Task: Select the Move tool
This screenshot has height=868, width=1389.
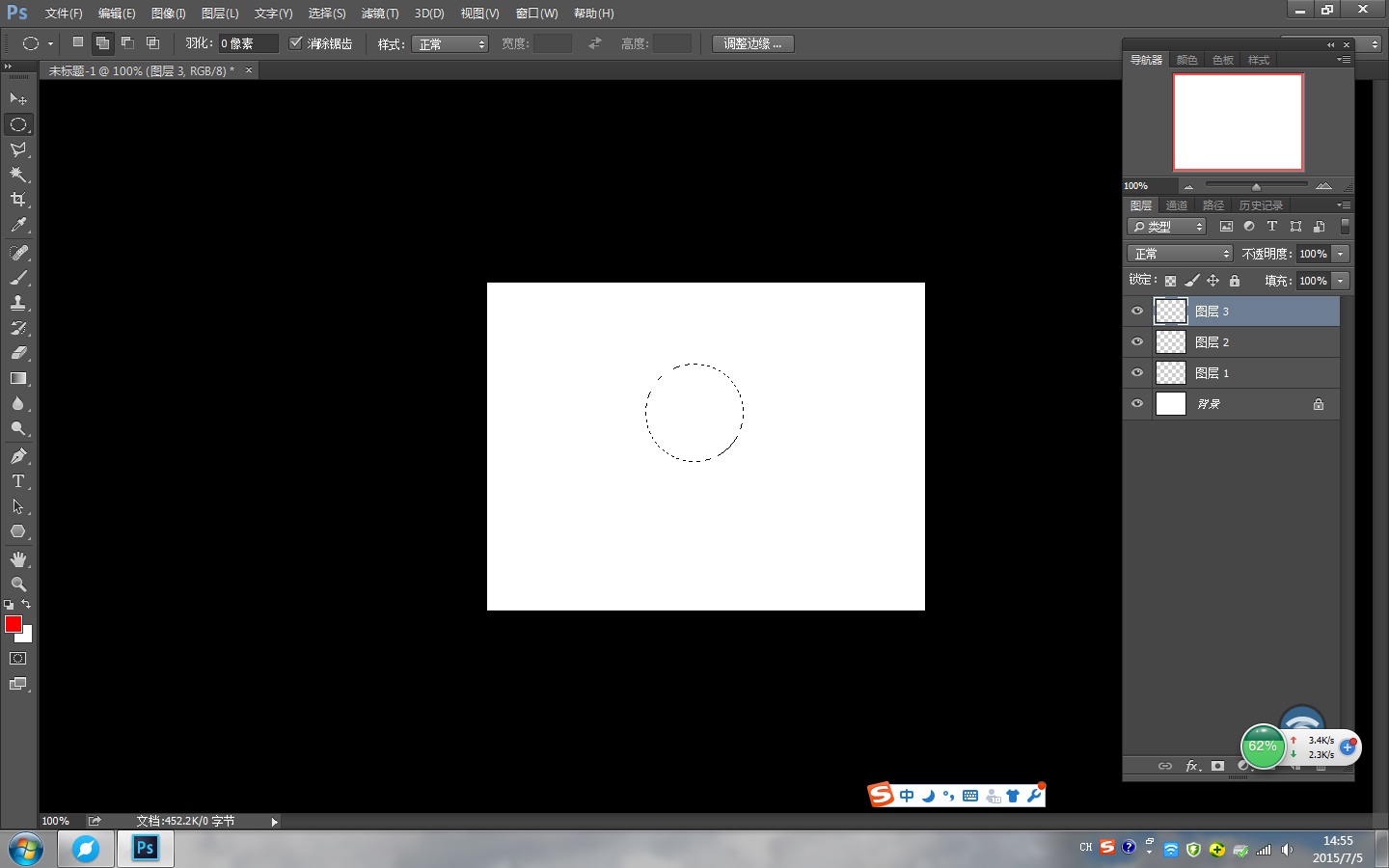Action: click(x=18, y=99)
